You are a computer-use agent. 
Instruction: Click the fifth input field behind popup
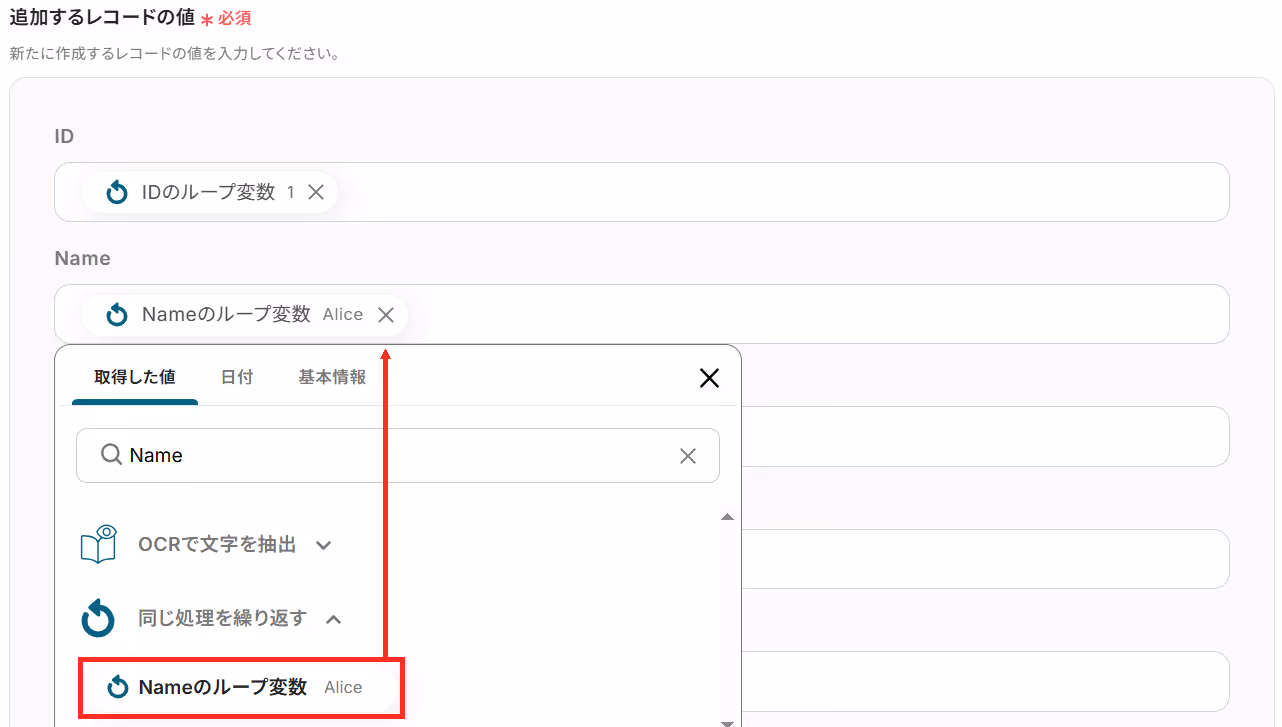[x=985, y=681]
